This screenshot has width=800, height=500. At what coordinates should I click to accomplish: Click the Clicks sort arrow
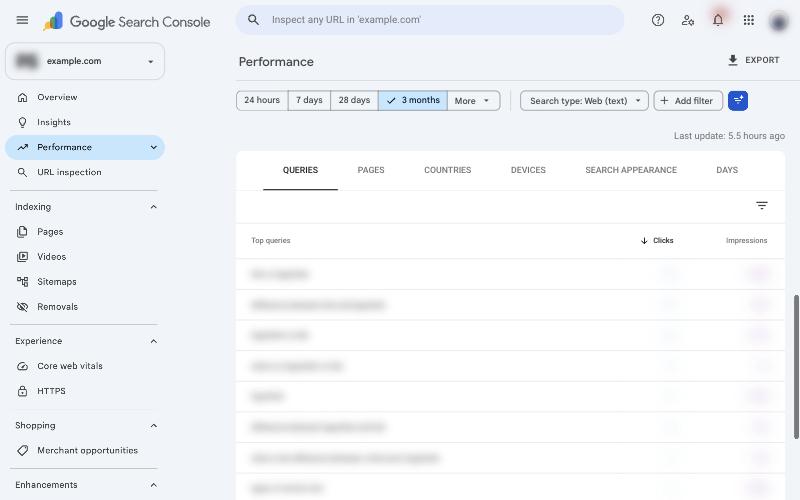pyautogui.click(x=644, y=240)
